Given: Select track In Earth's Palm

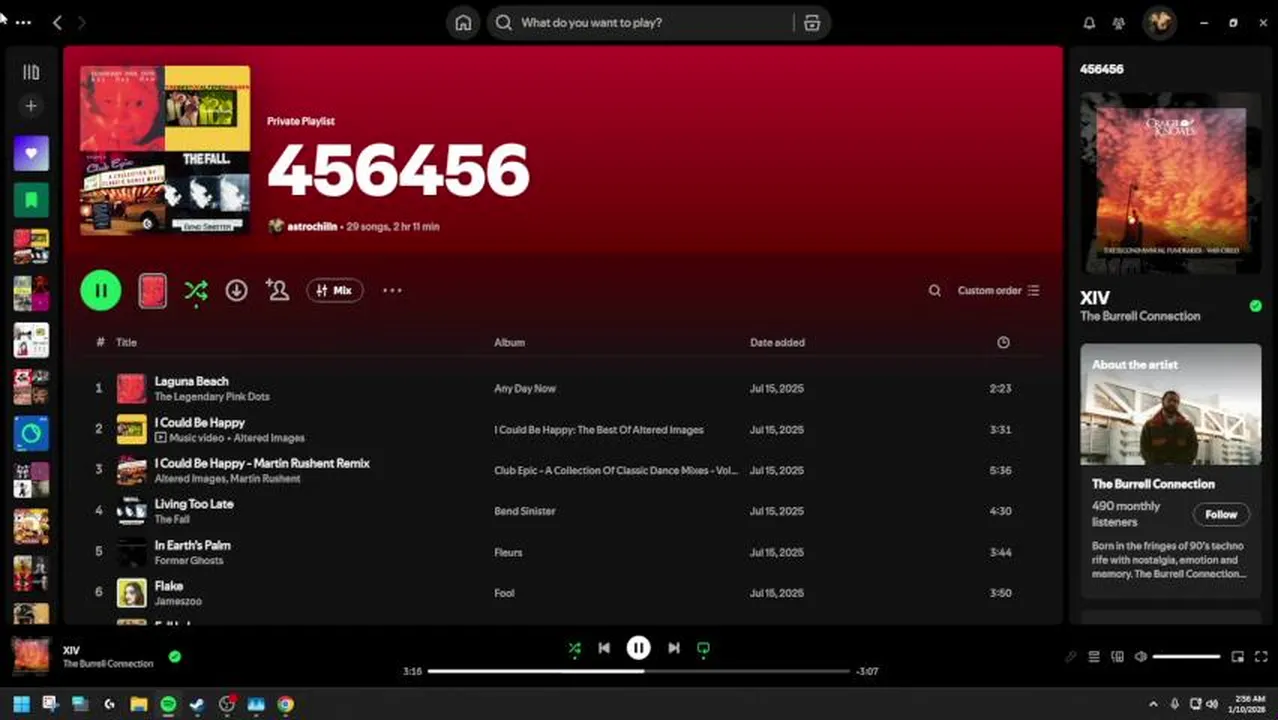Looking at the screenshot, I should pyautogui.click(x=192, y=545).
